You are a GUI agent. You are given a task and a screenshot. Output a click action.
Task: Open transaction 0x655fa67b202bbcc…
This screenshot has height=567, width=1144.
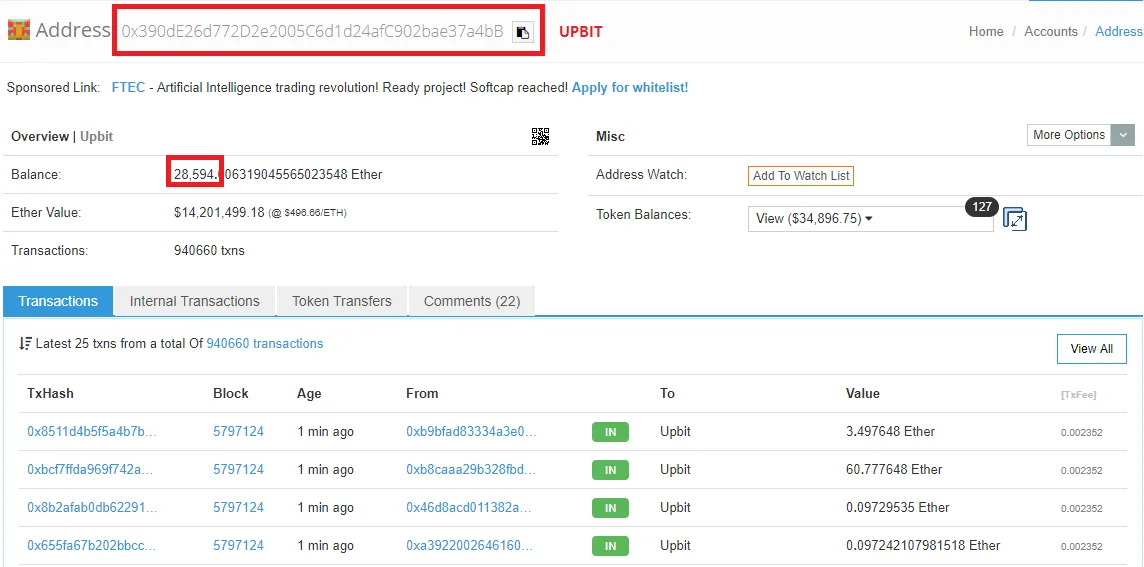[91, 545]
